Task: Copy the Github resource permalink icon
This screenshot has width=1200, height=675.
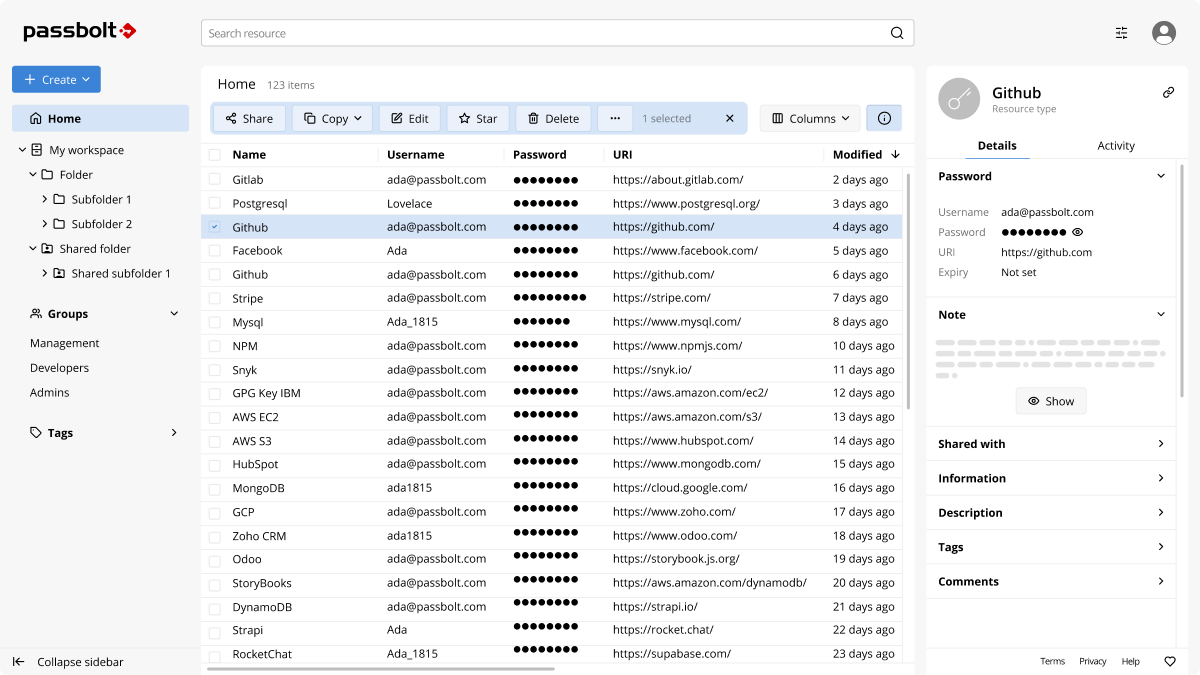Action: (1168, 92)
